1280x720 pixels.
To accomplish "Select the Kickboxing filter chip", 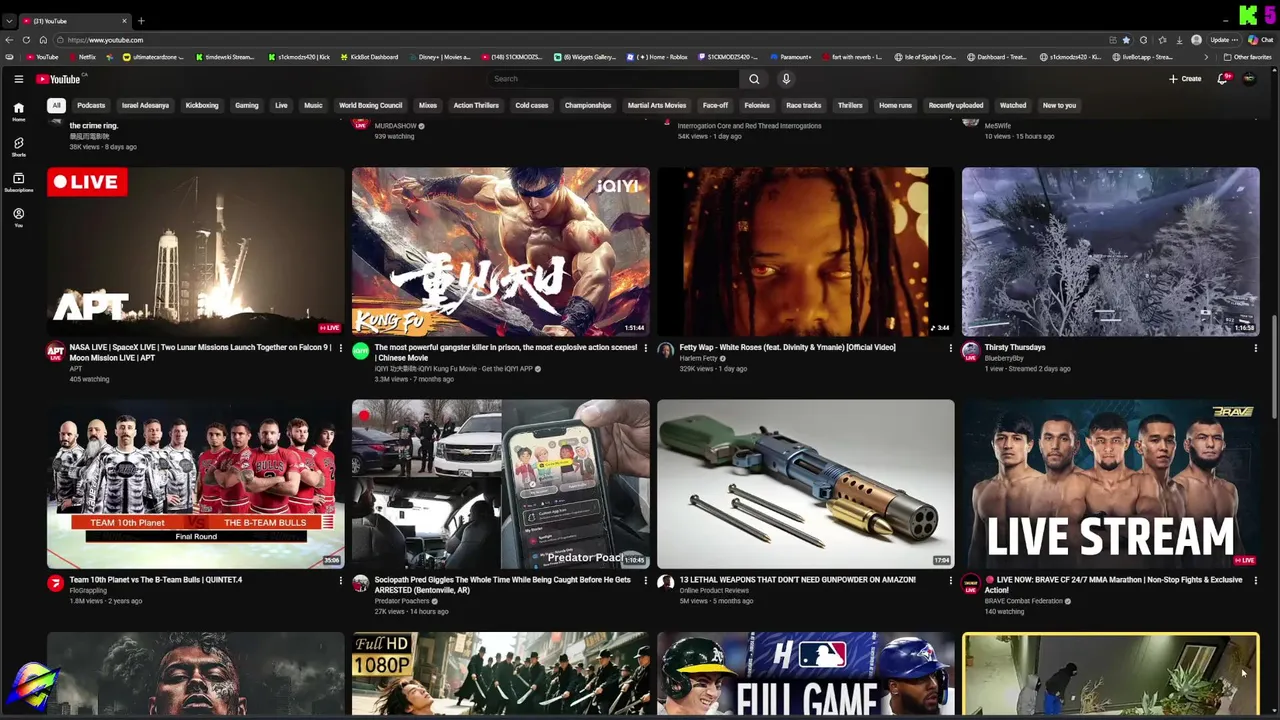I will pos(202,105).
